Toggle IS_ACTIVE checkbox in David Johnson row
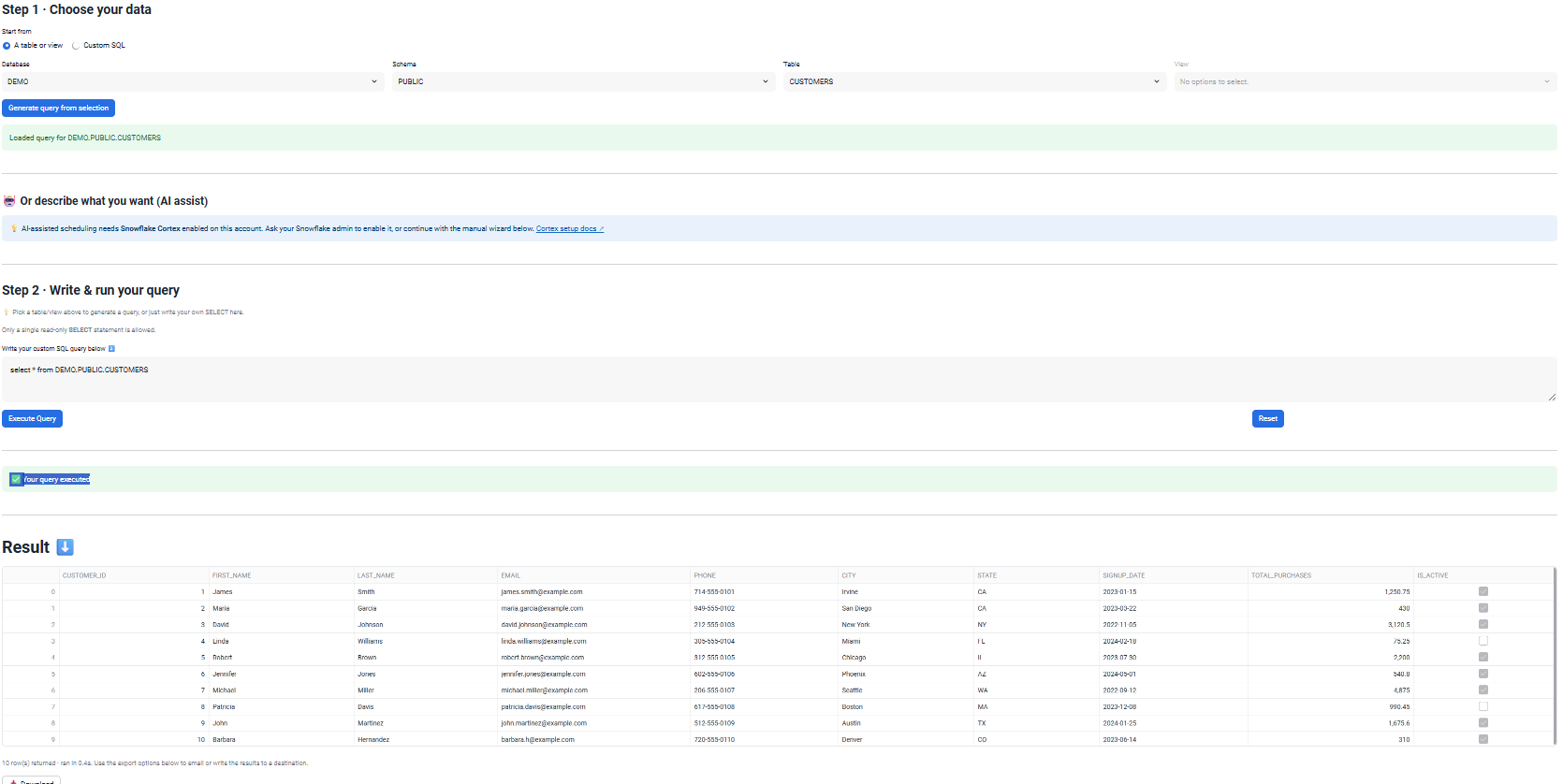This screenshot has width=1563, height=784. coord(1483,624)
